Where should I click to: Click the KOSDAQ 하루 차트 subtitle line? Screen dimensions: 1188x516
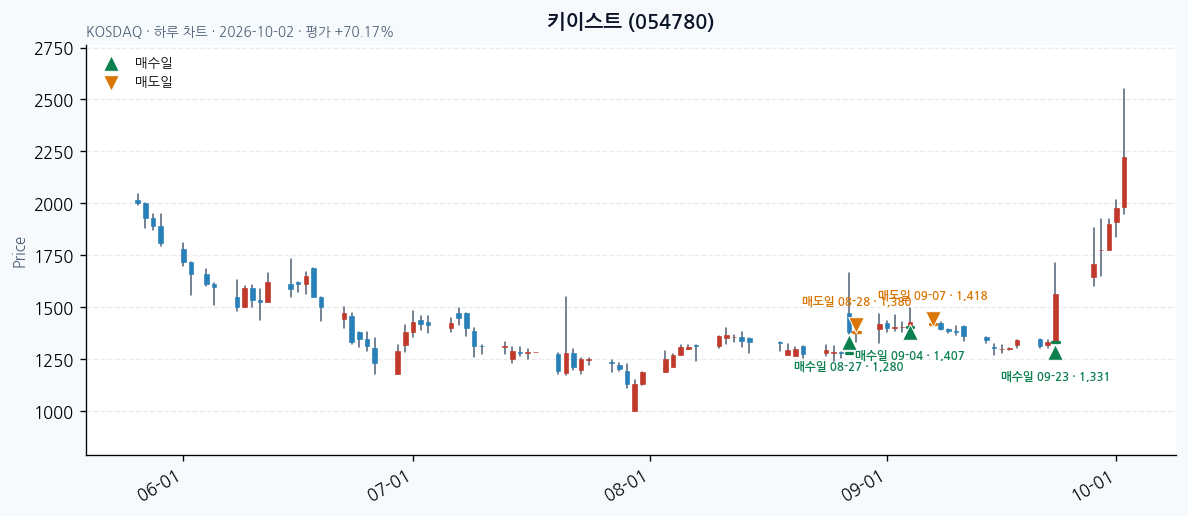239,32
